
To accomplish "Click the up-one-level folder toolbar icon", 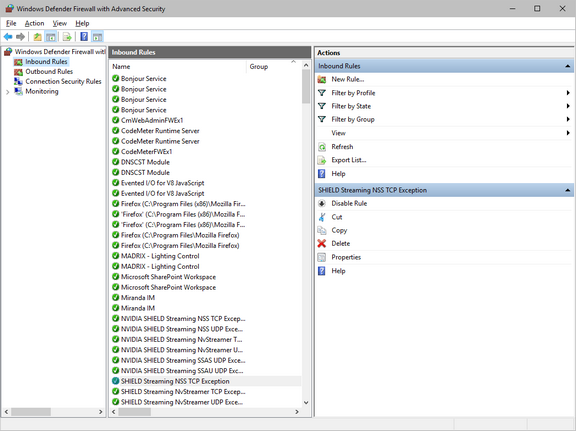I will pyautogui.click(x=37, y=36).
